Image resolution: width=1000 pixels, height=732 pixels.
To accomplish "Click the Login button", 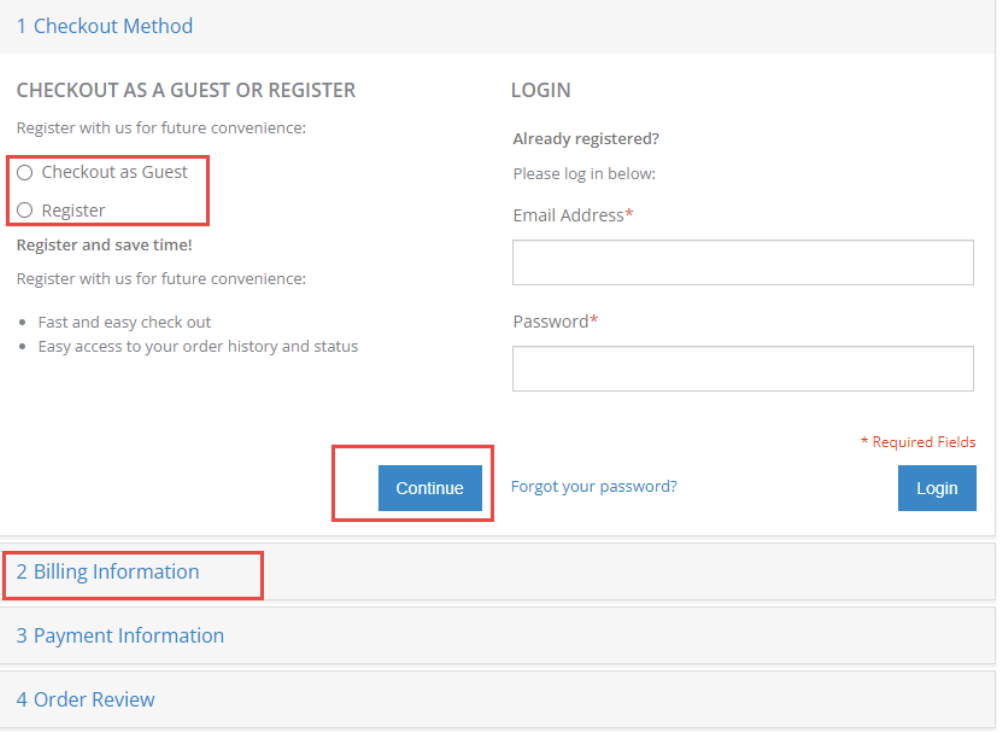I will 936,488.
